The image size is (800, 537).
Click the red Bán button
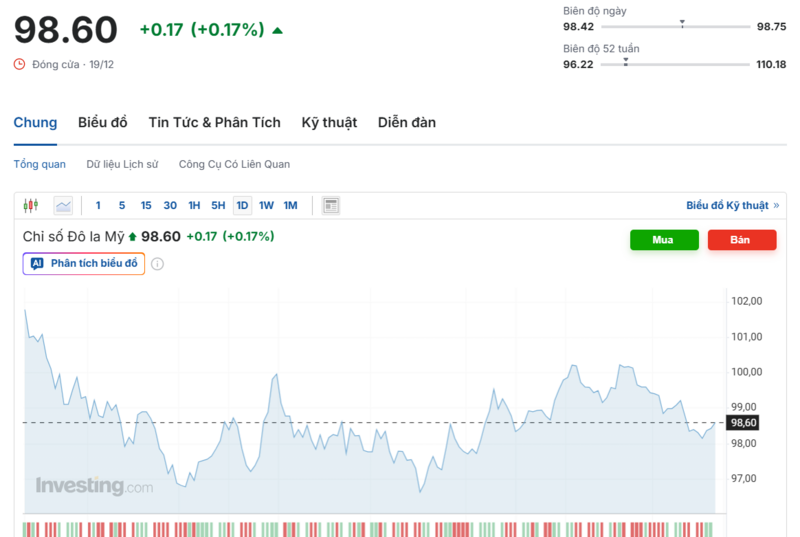pos(741,240)
